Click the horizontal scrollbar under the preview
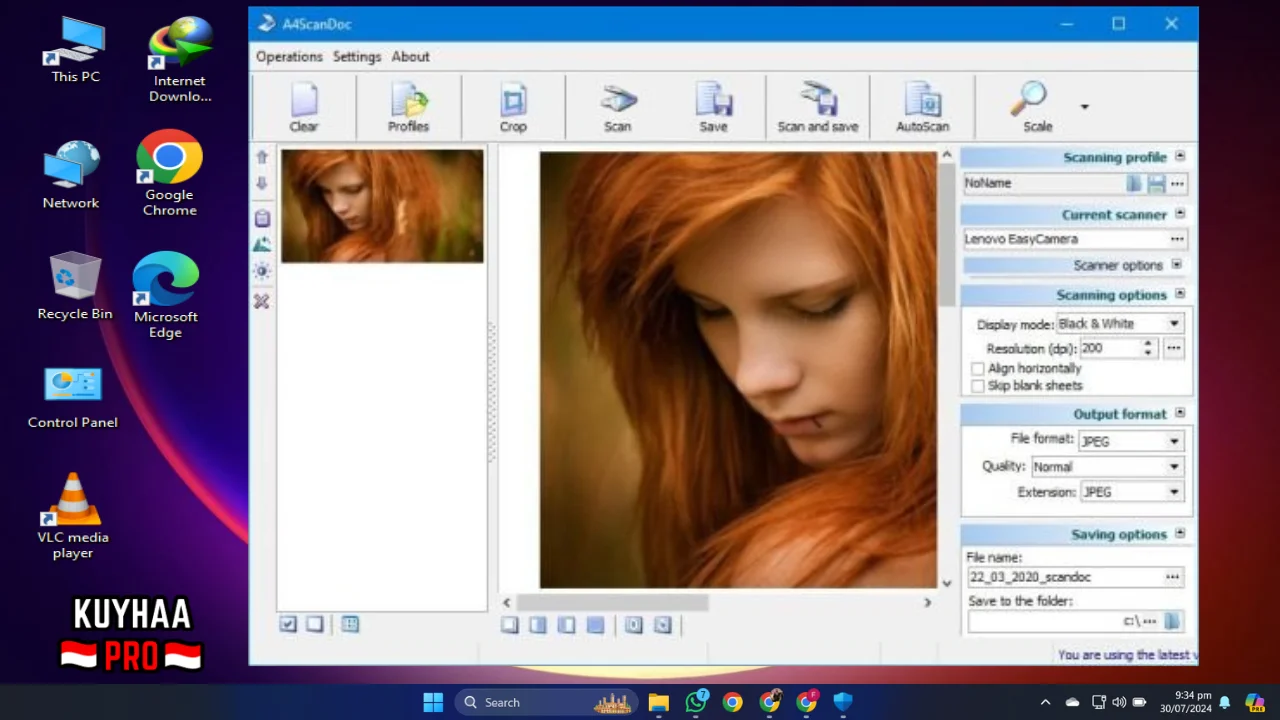Image resolution: width=1280 pixels, height=720 pixels. [x=612, y=602]
